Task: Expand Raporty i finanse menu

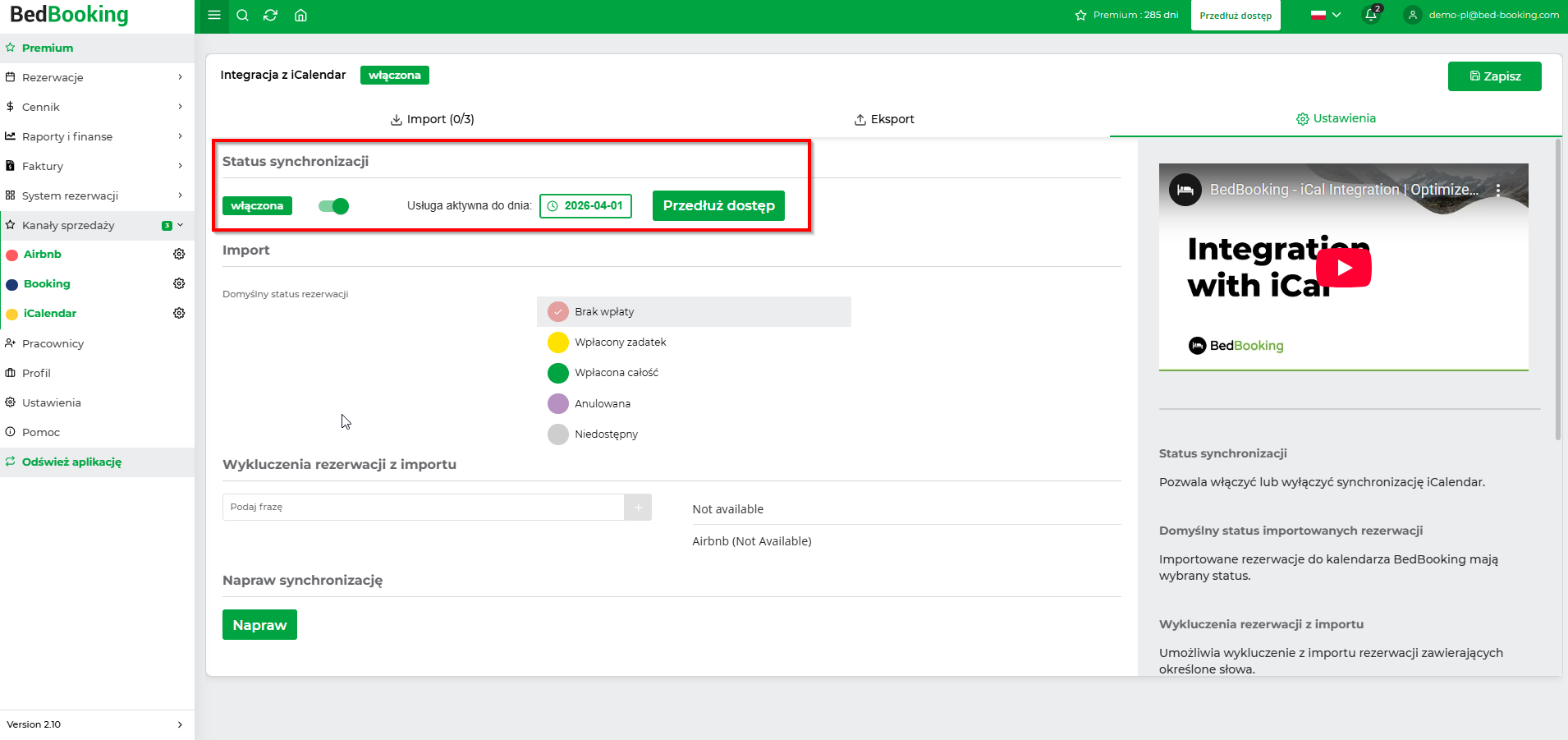Action: tap(97, 136)
